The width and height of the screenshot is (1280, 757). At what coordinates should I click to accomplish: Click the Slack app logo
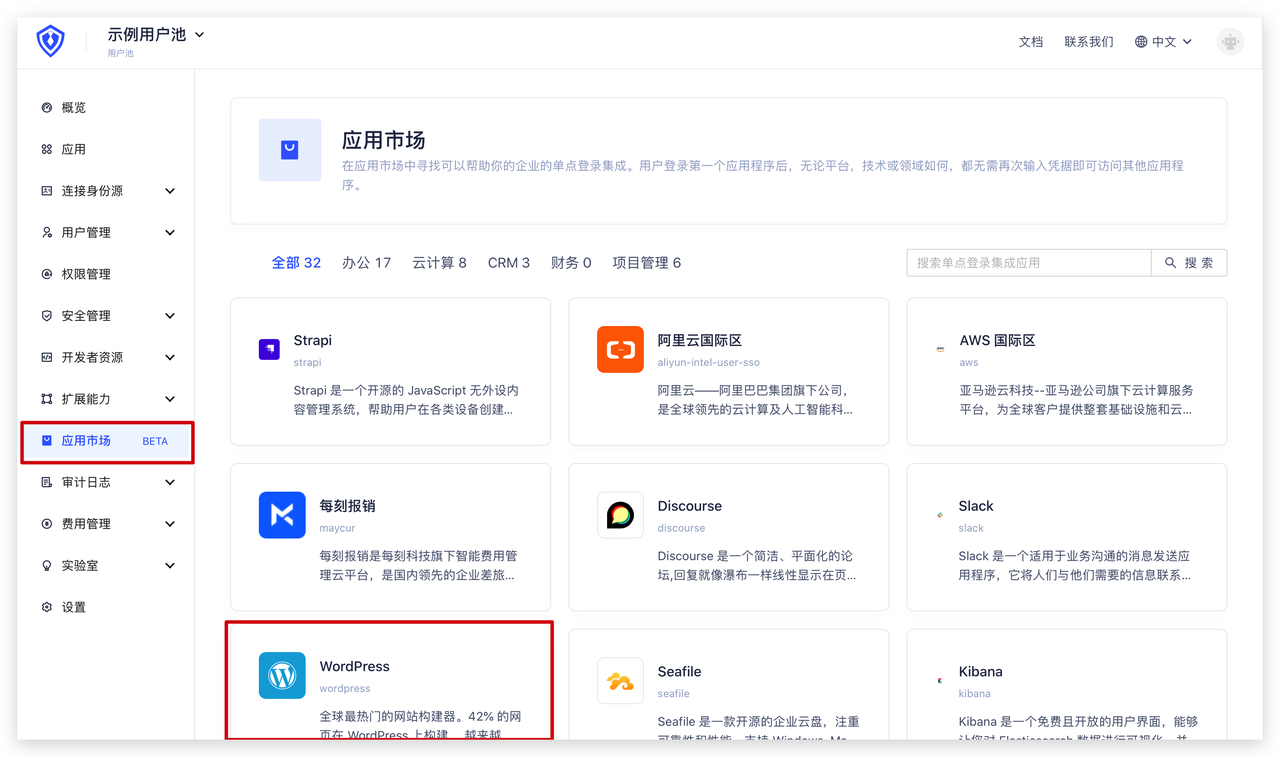[940, 515]
